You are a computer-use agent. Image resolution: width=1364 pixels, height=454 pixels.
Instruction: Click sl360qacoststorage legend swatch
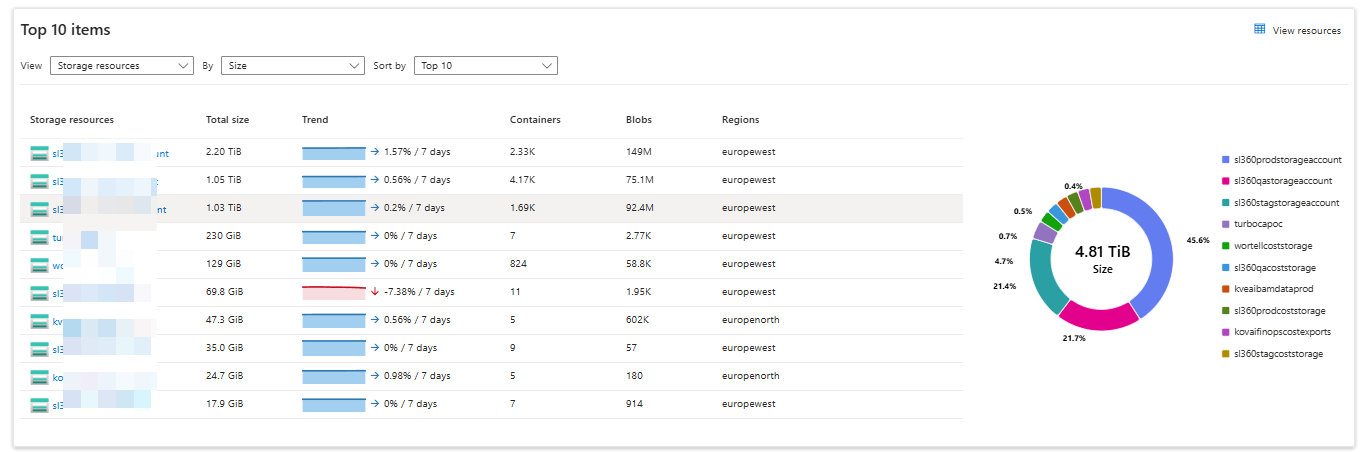coord(1226,268)
